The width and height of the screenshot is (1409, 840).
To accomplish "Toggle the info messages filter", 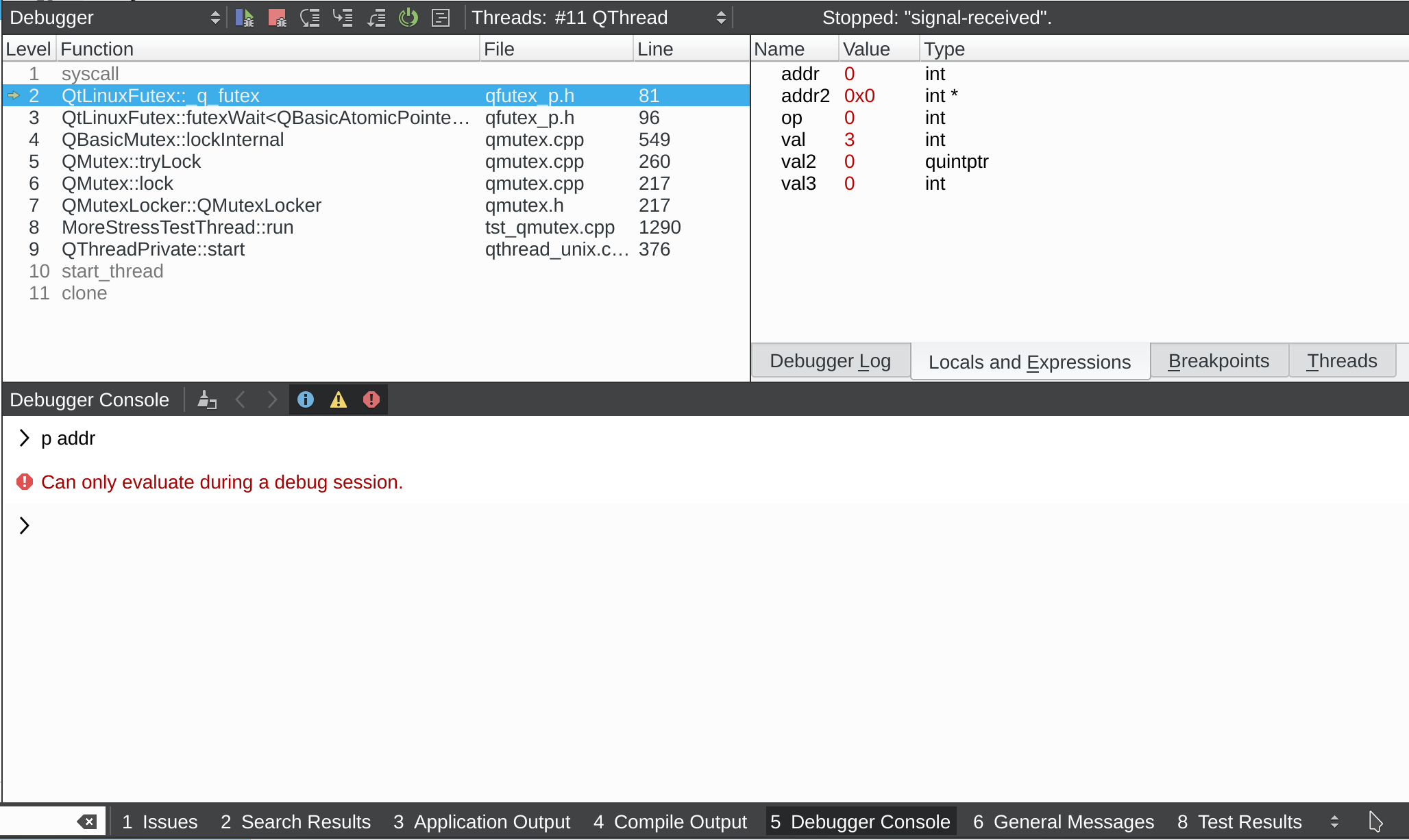I will click(306, 399).
